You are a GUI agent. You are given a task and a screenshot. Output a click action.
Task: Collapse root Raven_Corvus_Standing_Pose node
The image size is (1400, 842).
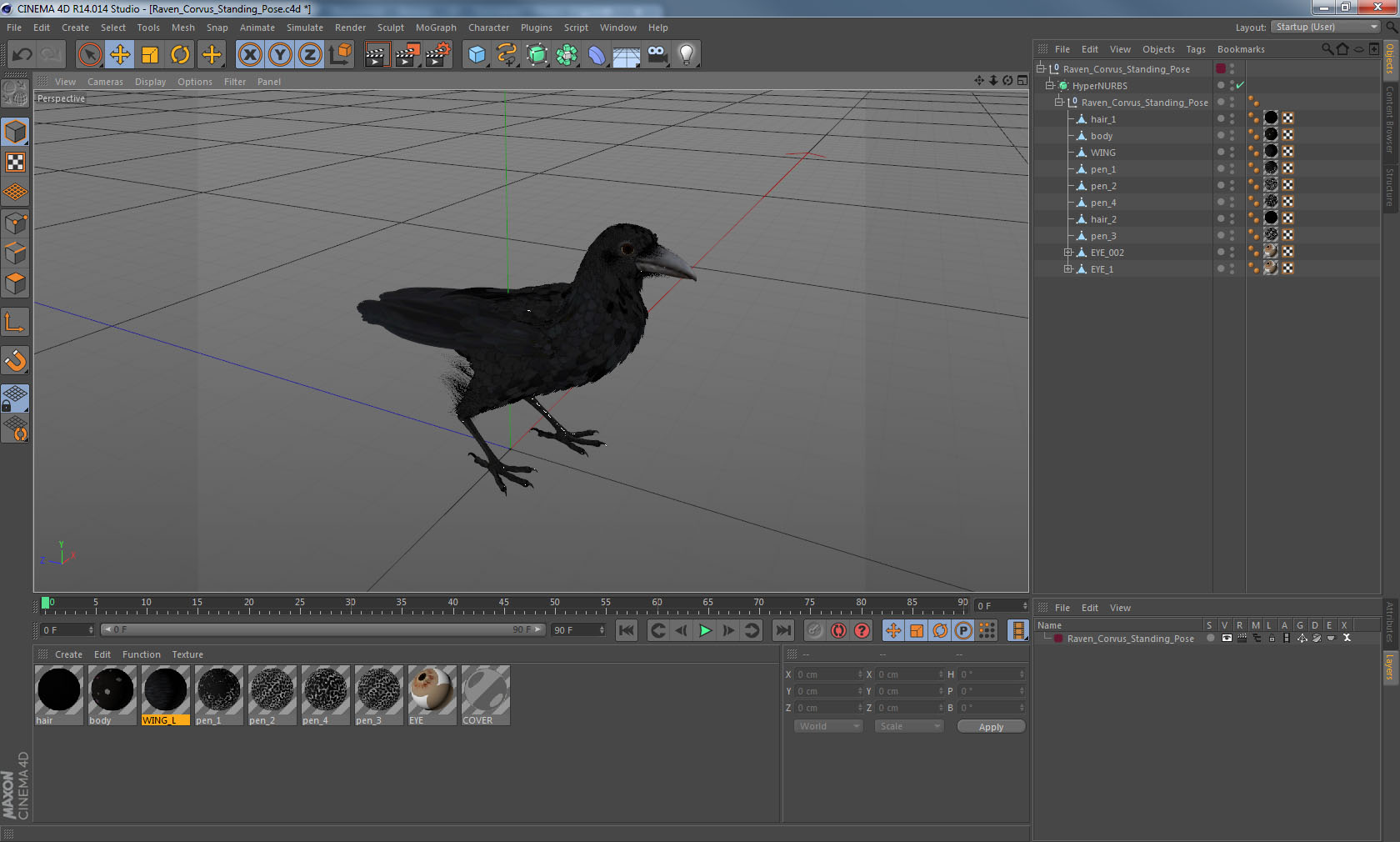point(1041,68)
